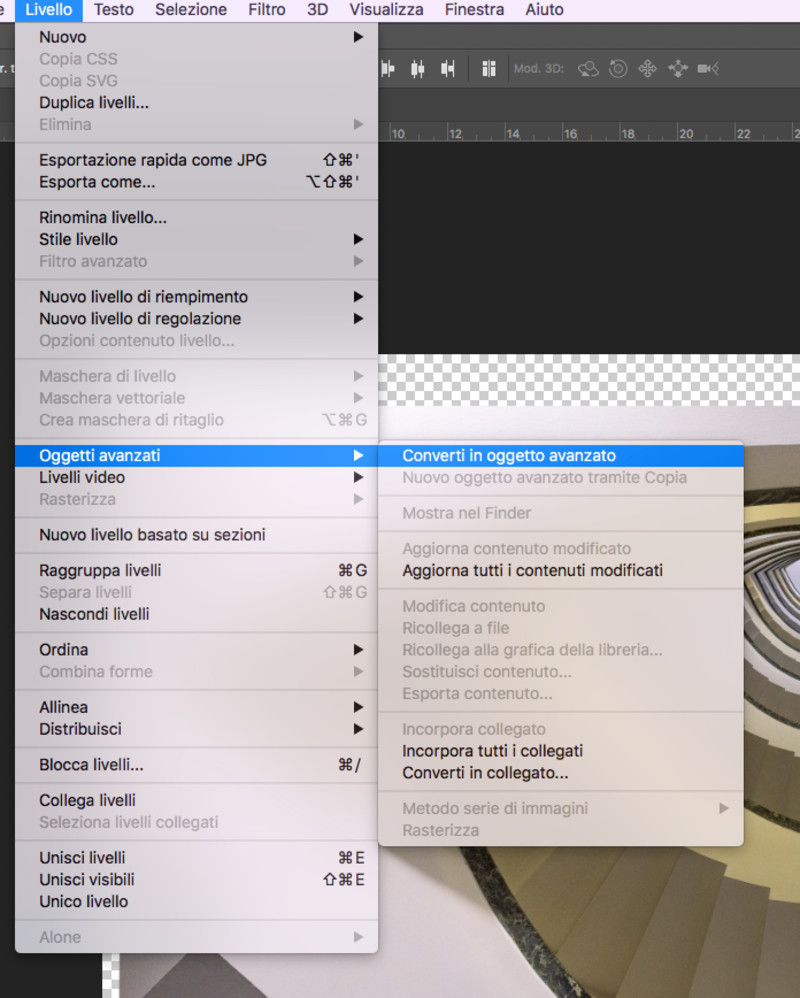Click the horizontal ruler at mark 16

tap(570, 133)
